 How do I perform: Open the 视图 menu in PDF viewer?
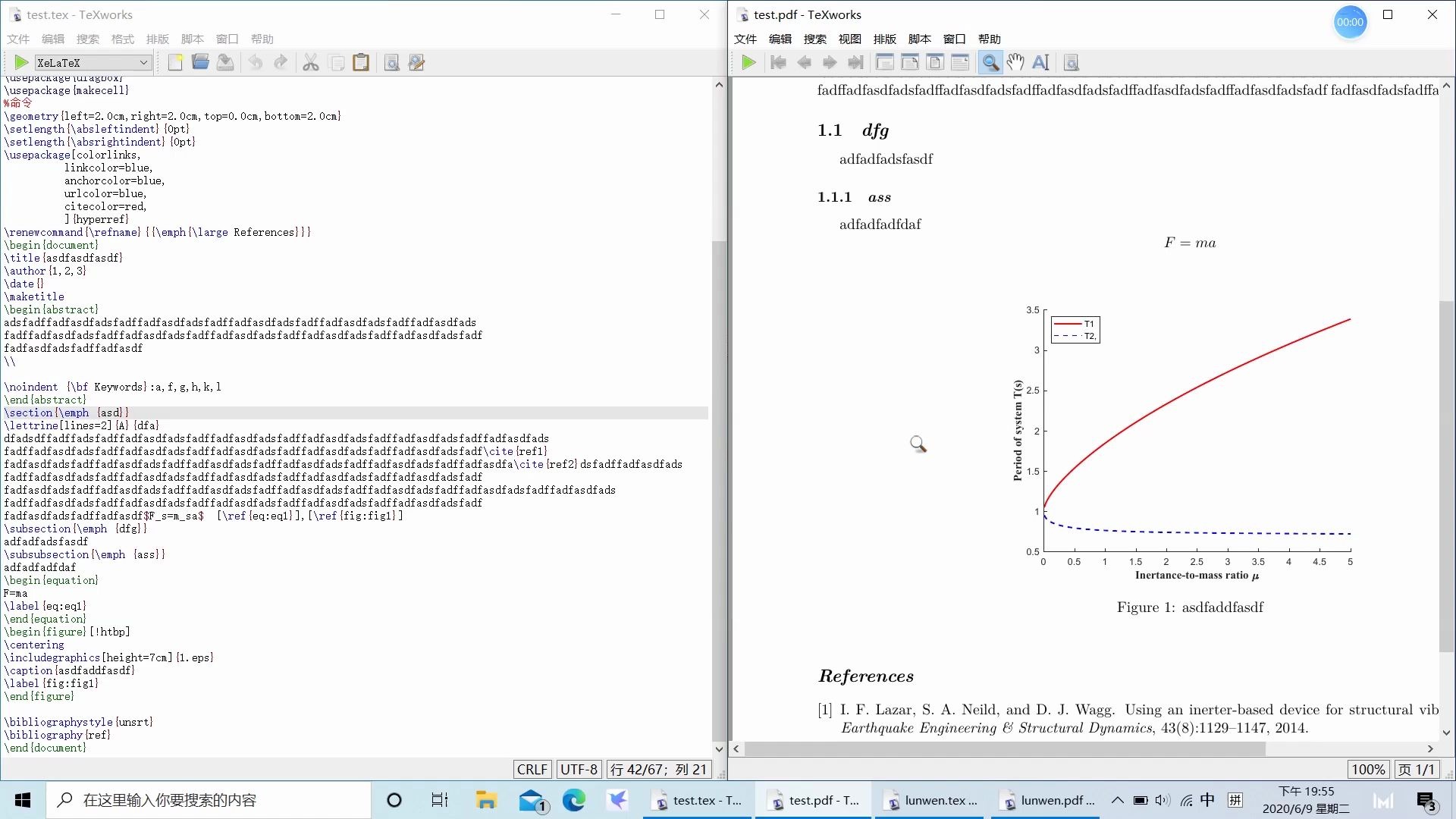(x=849, y=39)
